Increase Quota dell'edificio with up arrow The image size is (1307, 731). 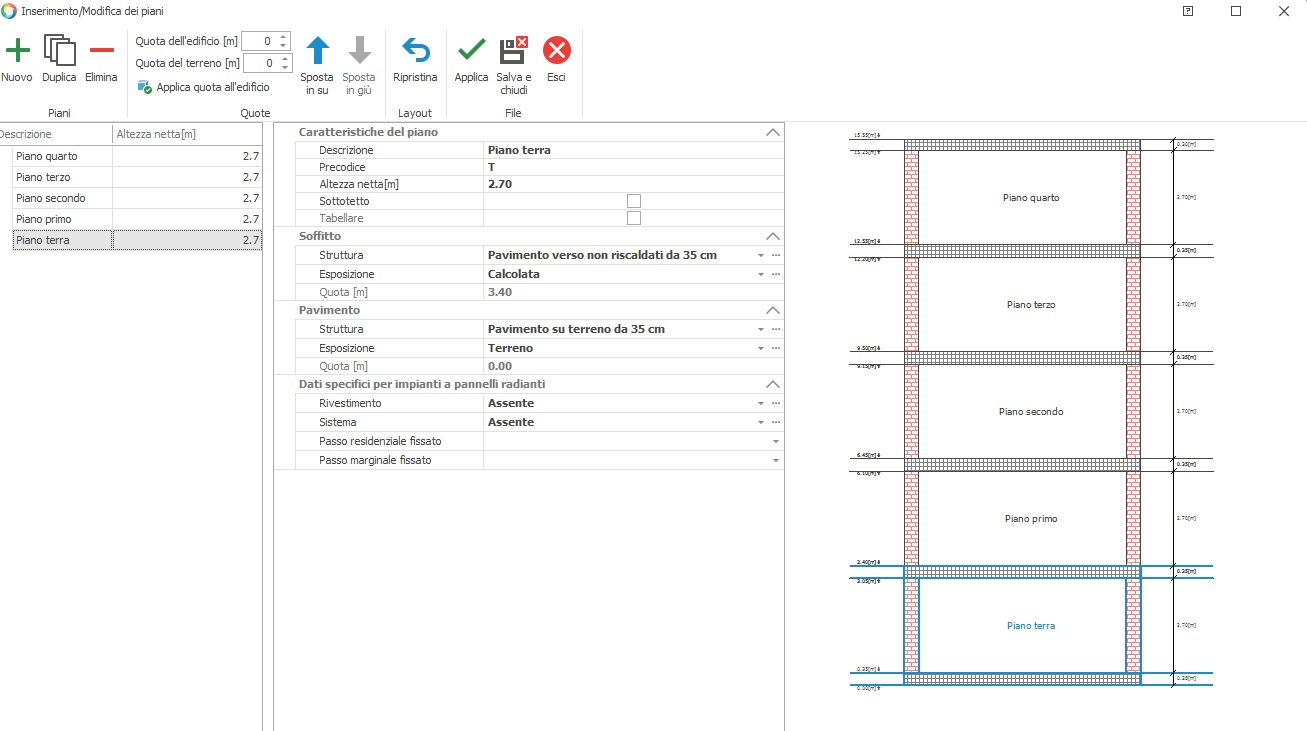click(x=284, y=37)
